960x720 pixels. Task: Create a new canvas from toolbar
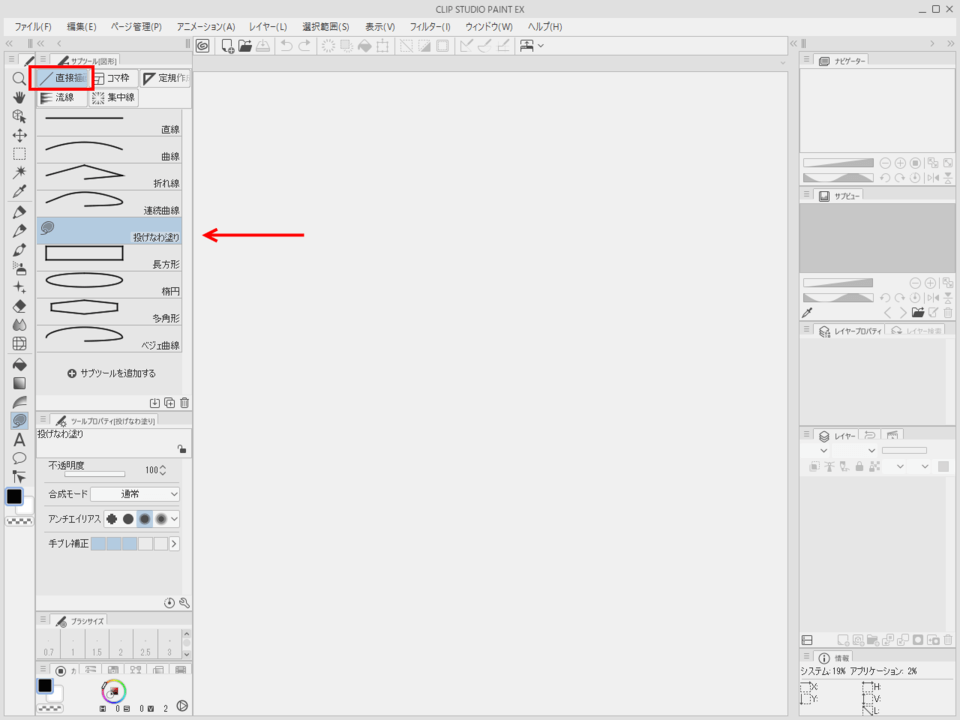click(227, 46)
